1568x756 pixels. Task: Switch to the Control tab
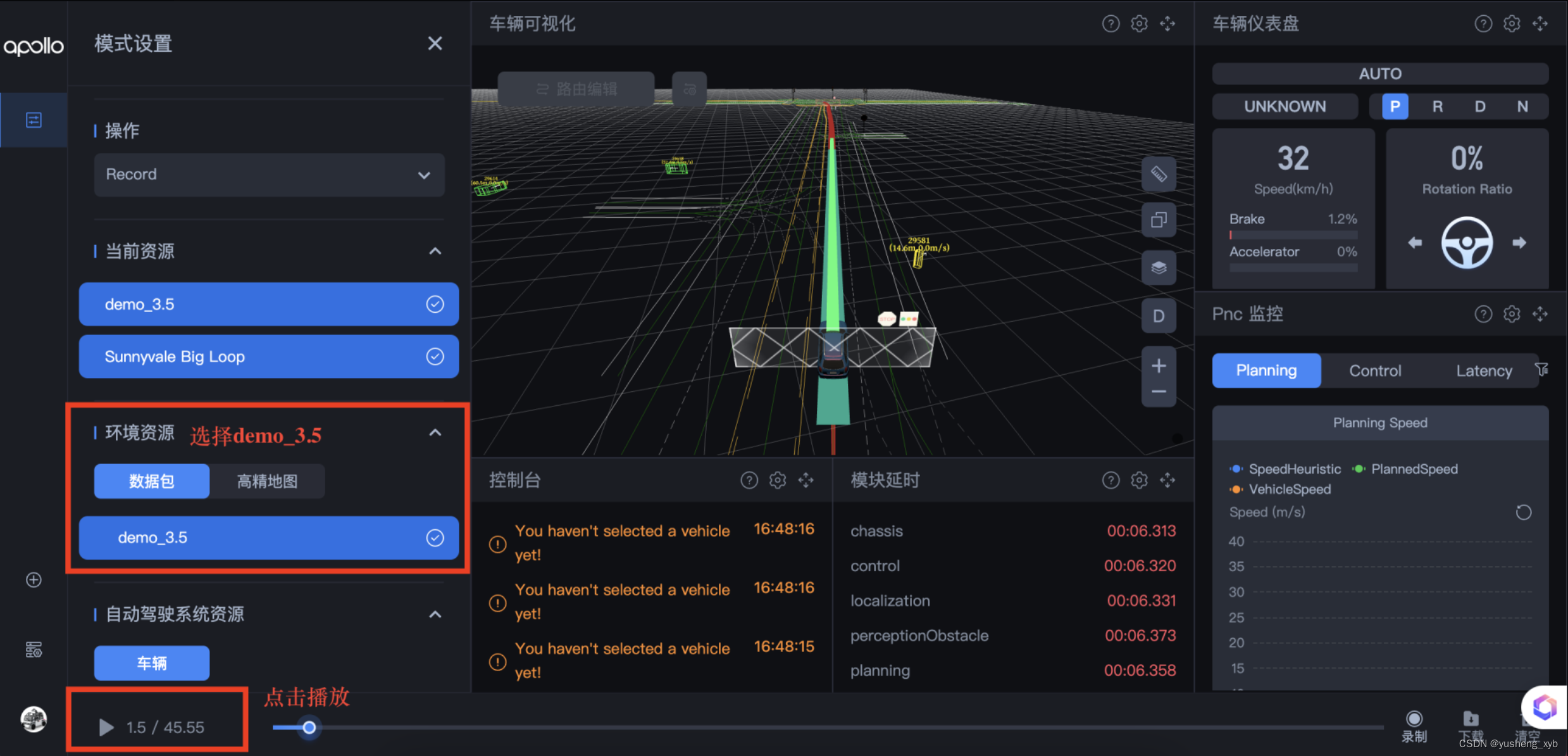[x=1374, y=371]
